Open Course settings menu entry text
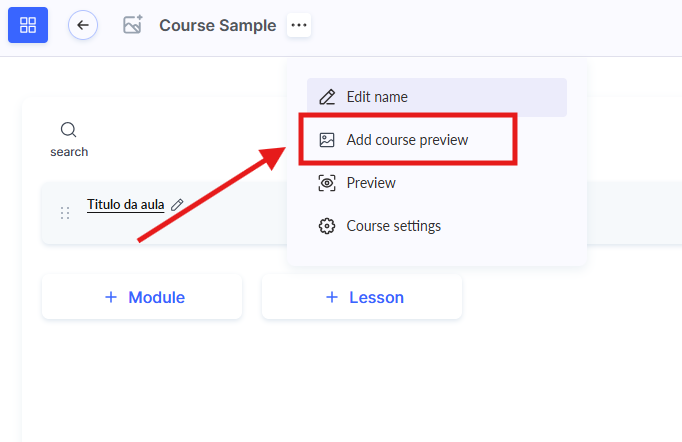 point(393,226)
